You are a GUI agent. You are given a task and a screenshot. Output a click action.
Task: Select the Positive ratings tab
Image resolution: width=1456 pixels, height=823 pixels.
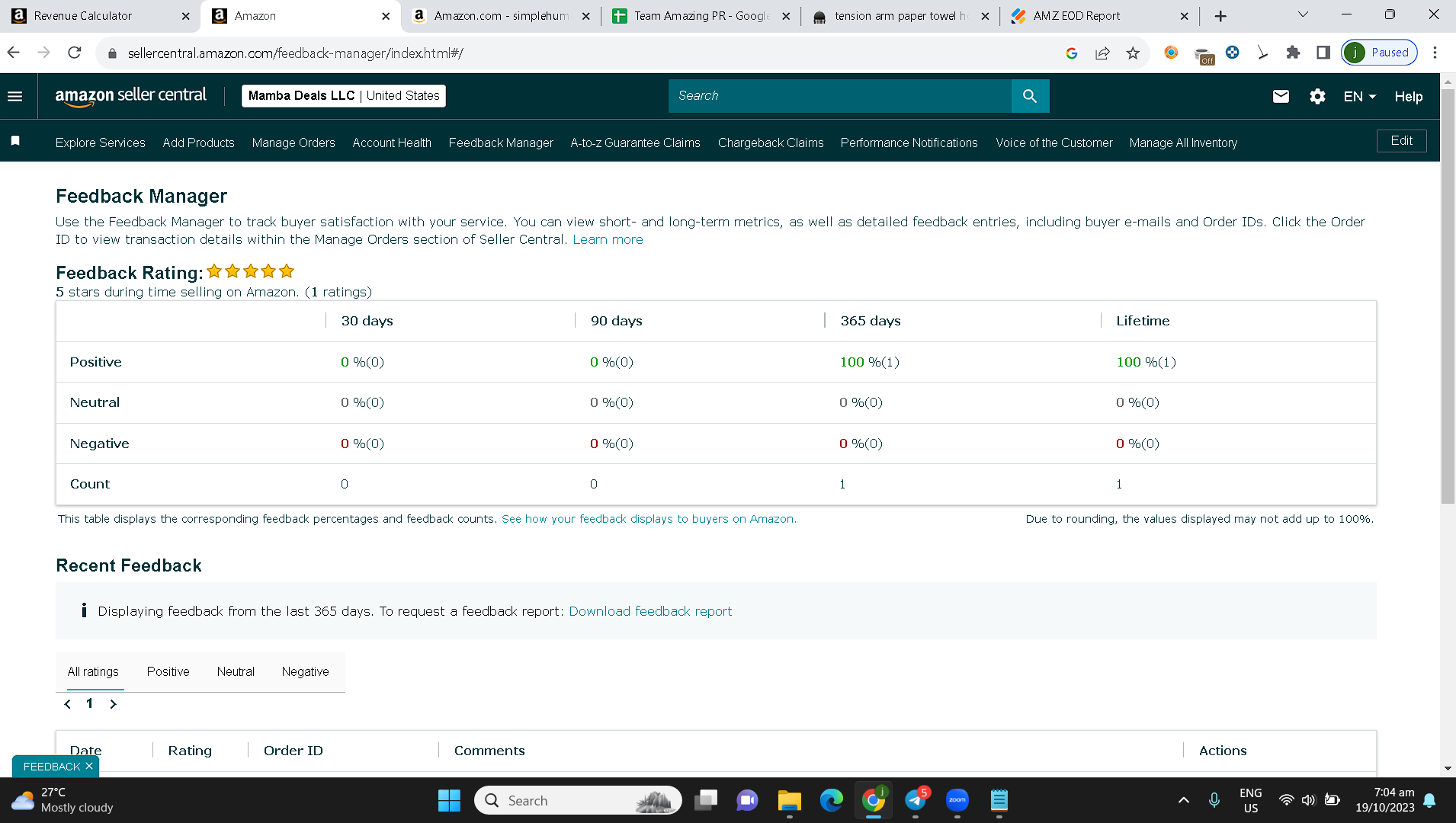tap(168, 671)
